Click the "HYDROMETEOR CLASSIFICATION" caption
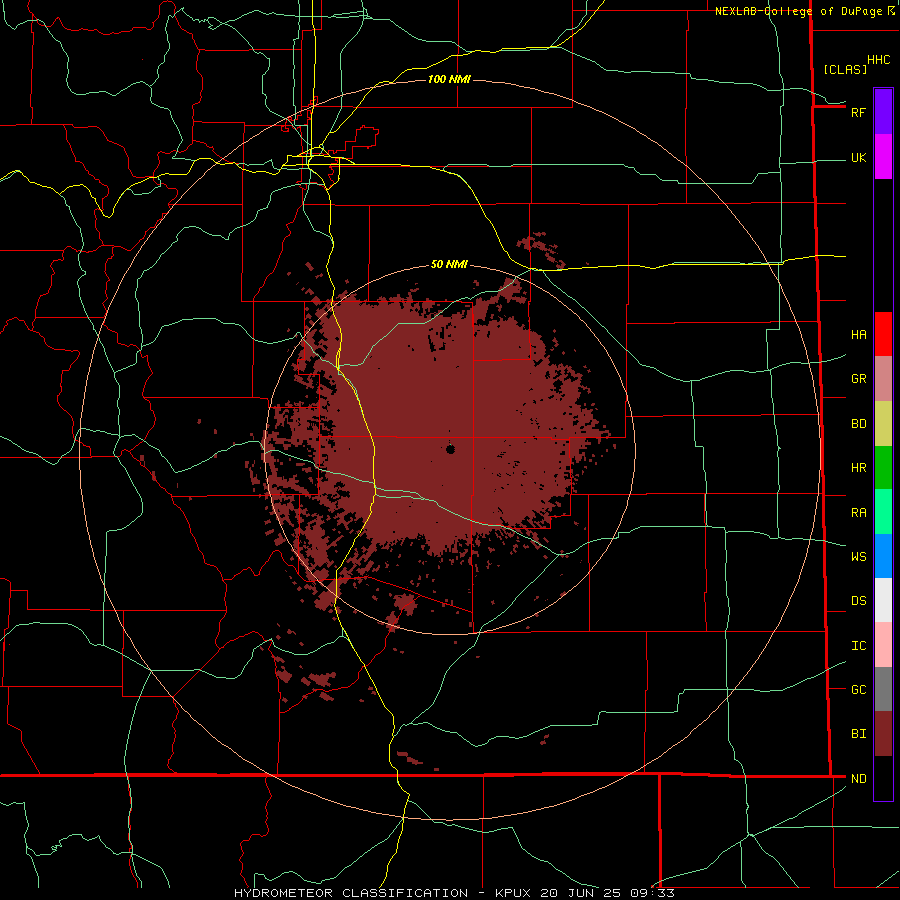 click(351, 893)
